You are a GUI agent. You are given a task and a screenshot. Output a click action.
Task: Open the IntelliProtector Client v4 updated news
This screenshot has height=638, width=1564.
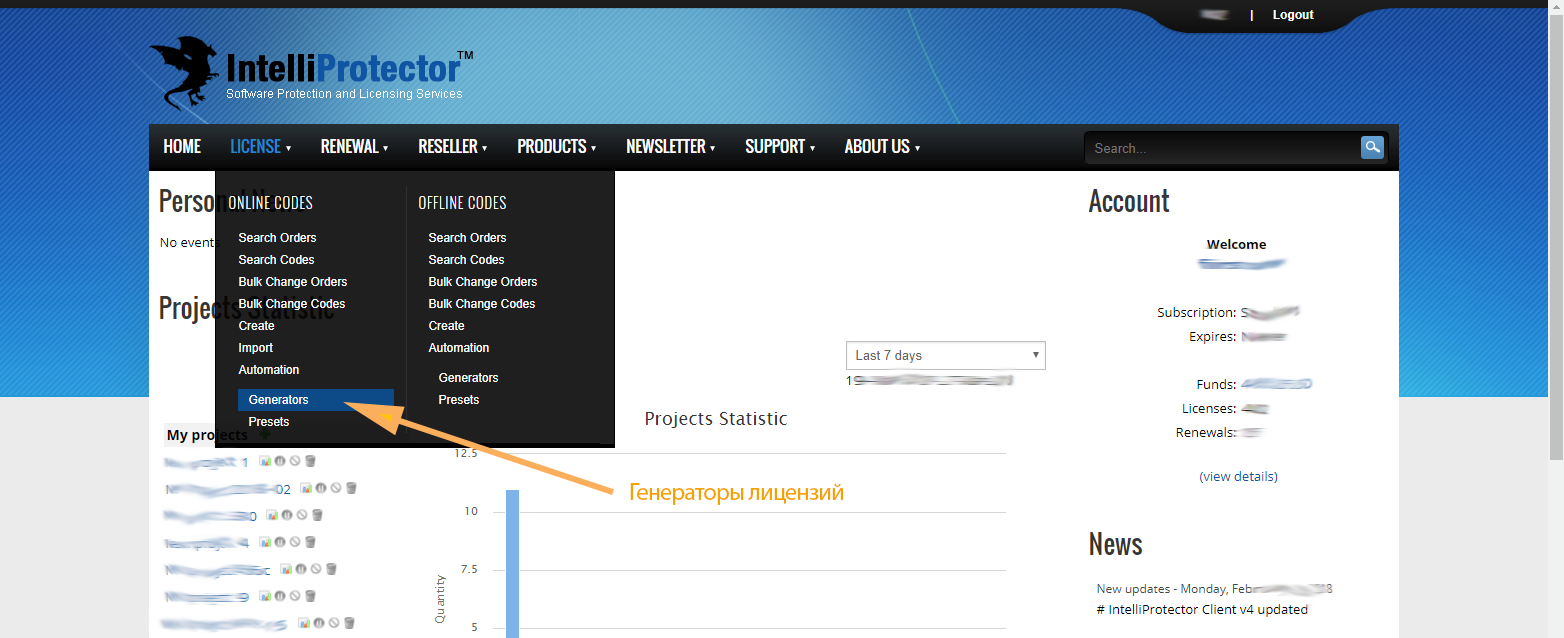(x=1202, y=609)
